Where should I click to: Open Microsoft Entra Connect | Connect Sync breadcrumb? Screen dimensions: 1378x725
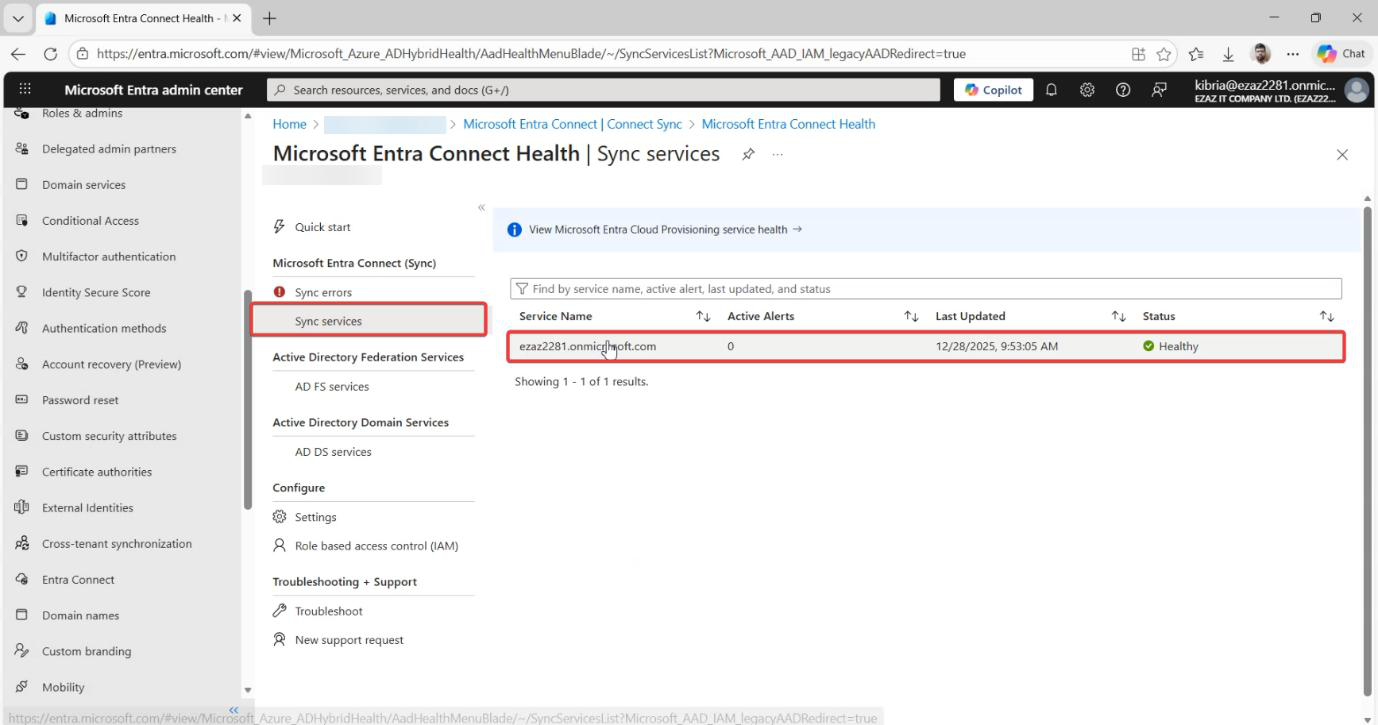coord(572,124)
